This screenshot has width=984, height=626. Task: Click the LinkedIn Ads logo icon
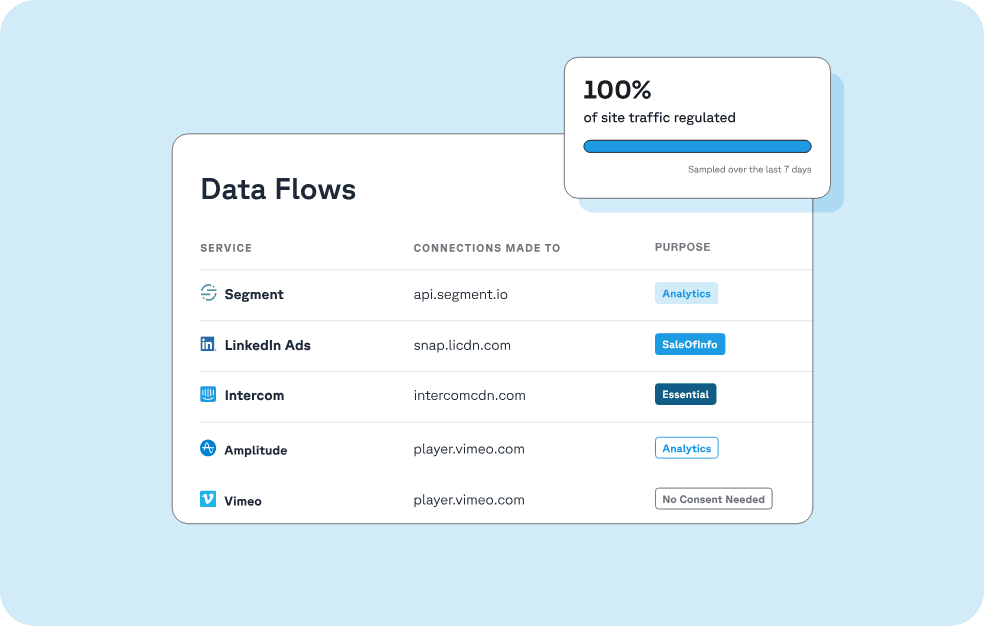(x=207, y=343)
